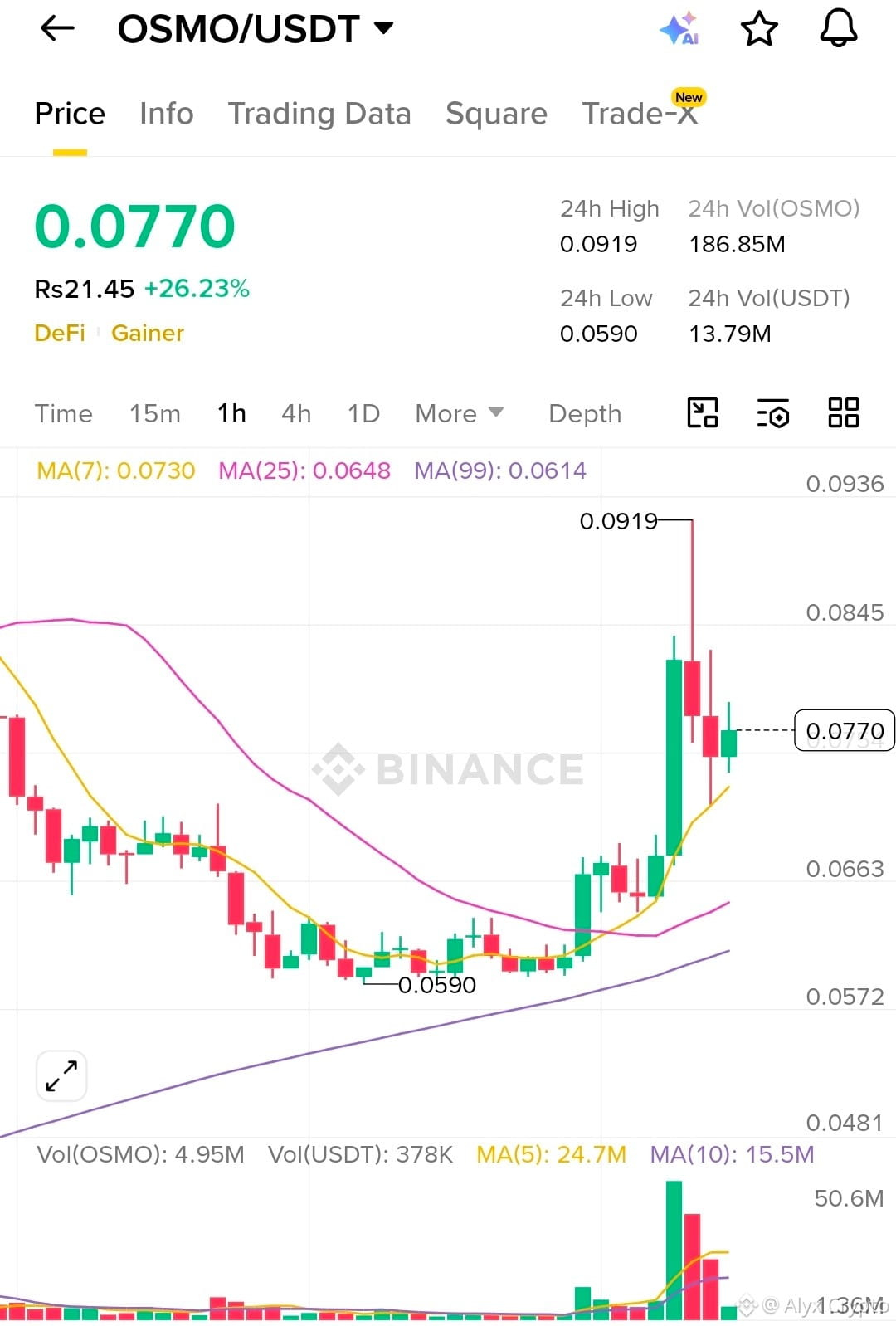Open the AI sparkle assistant icon
The image size is (896, 1326).
point(679,29)
